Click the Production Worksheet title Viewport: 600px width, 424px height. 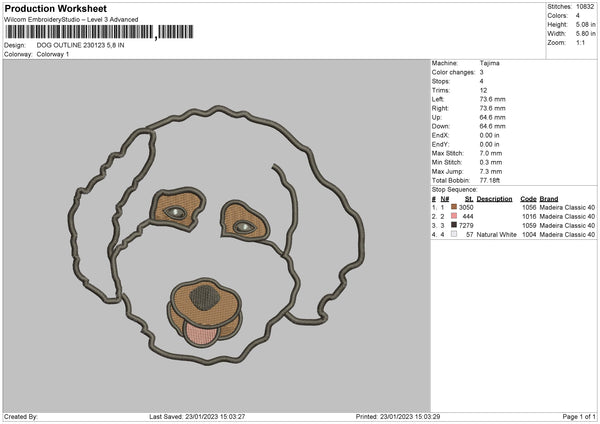(55, 9)
